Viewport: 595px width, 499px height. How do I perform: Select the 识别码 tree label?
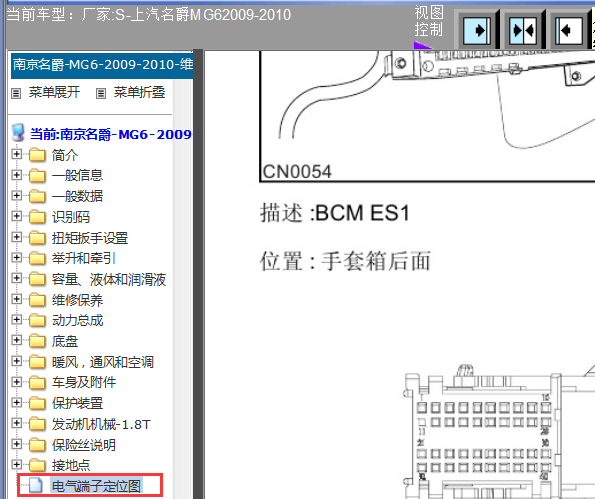point(71,217)
